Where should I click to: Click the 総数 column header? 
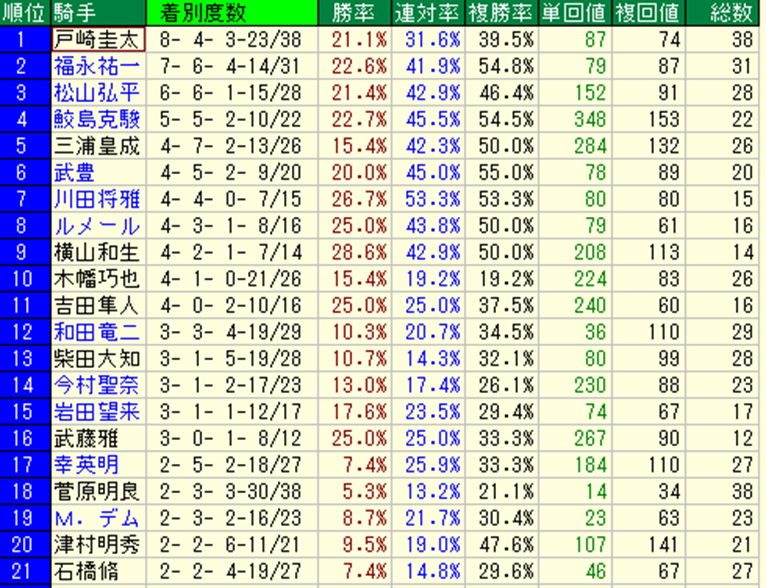pos(725,13)
